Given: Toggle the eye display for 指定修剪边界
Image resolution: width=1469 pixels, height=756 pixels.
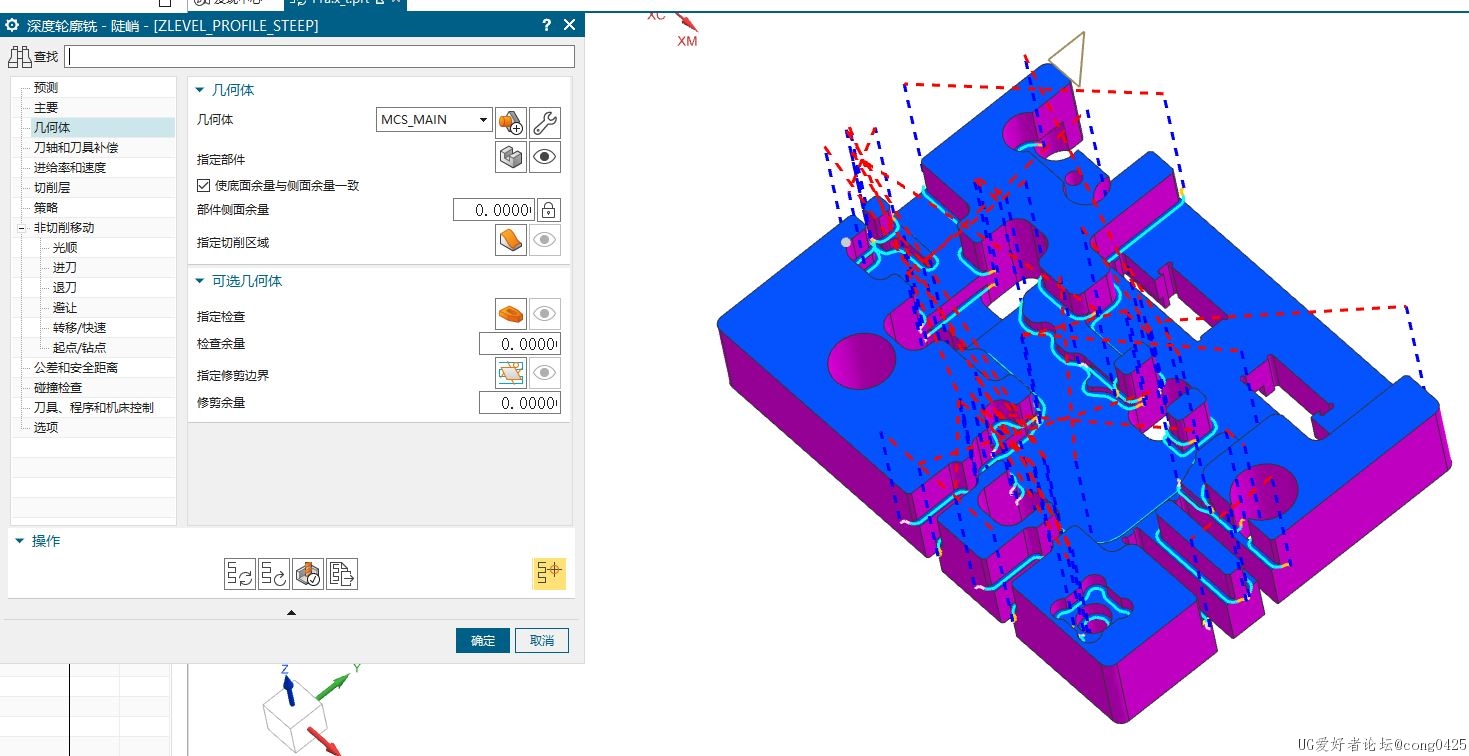Looking at the screenshot, I should [x=545, y=373].
